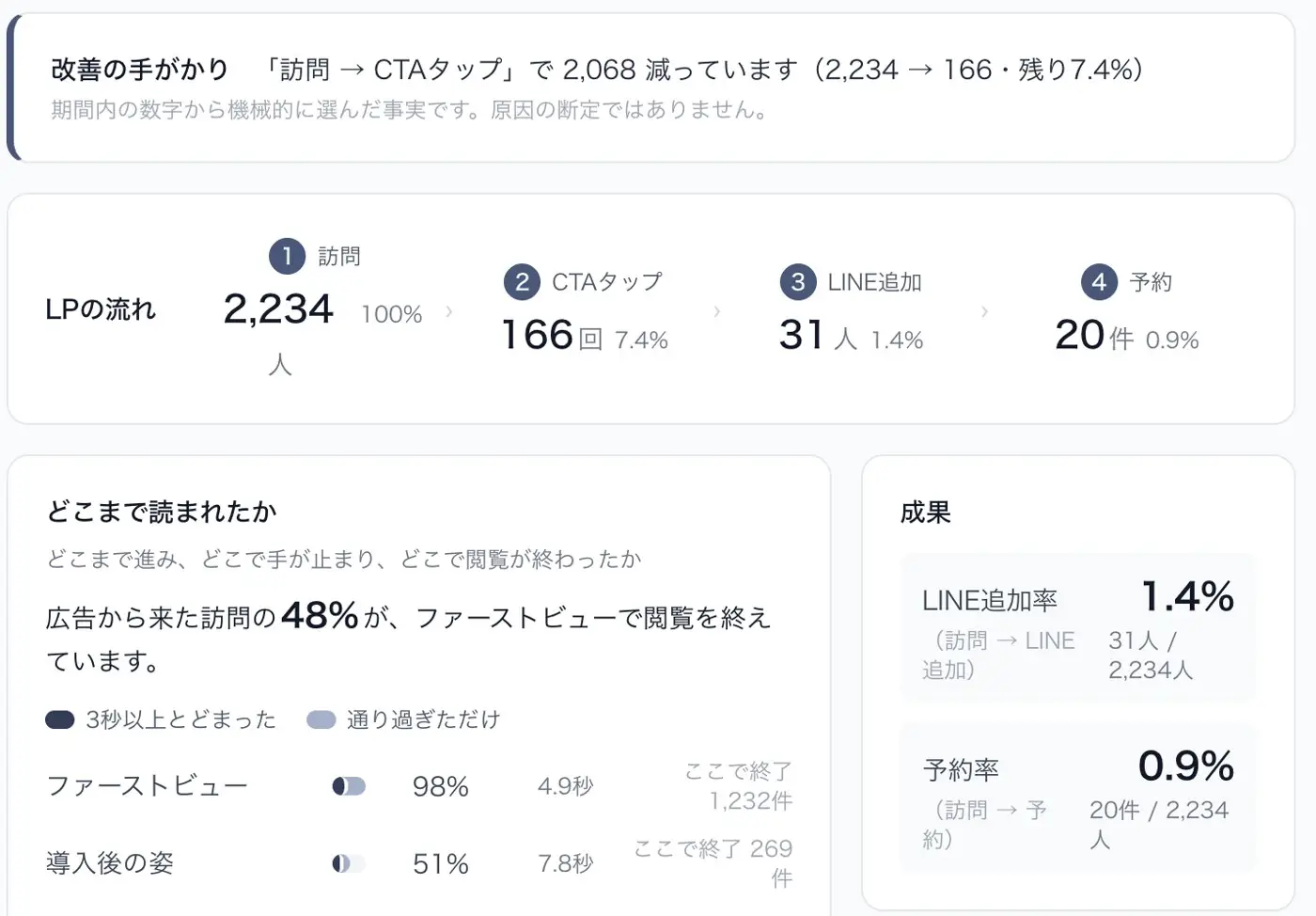Click the 7.4% rate under CTAタップ
Screen dimensions: 1316x916
click(642, 340)
